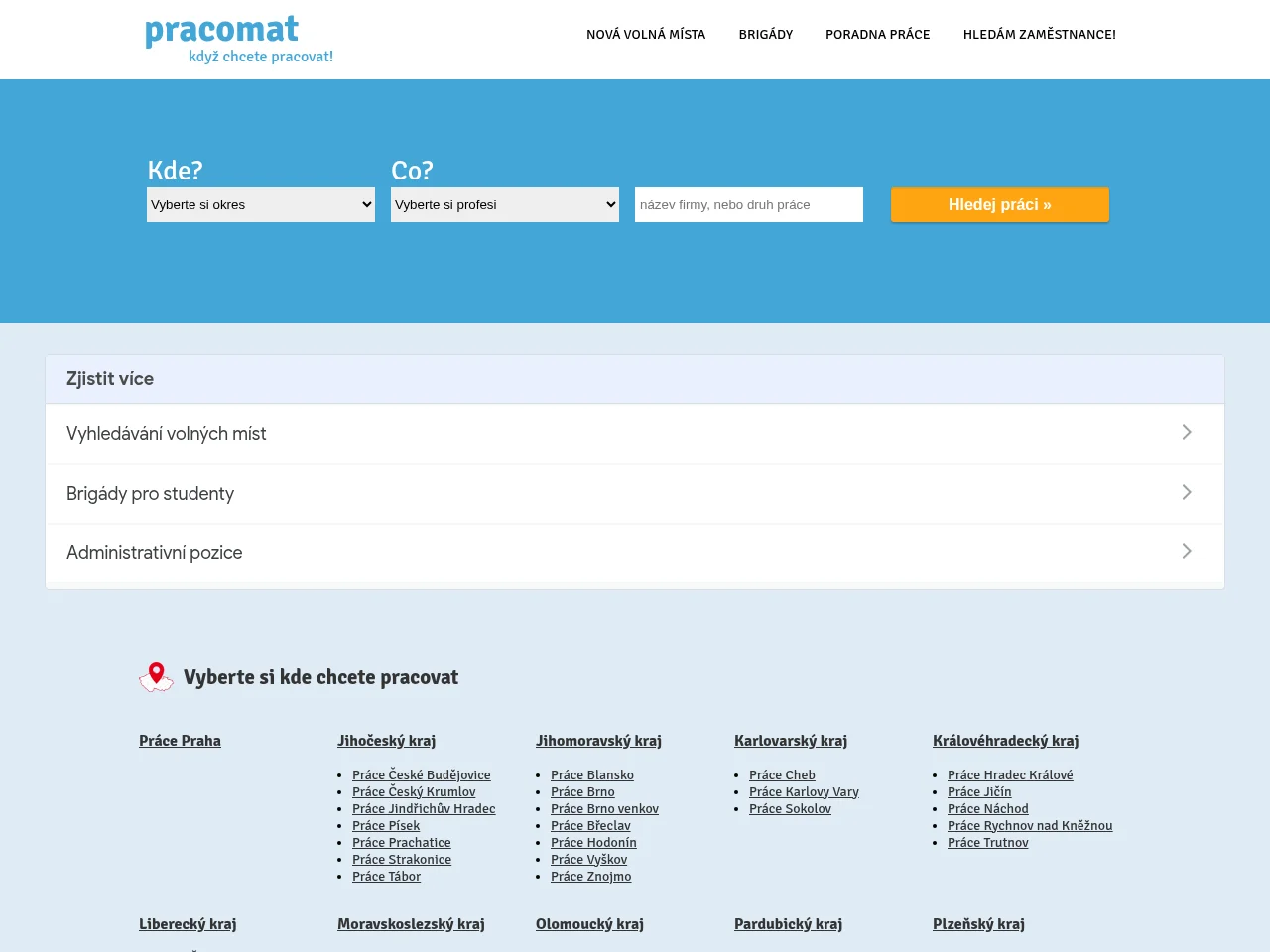Open the Jihočeský kraj heading link

click(x=386, y=741)
